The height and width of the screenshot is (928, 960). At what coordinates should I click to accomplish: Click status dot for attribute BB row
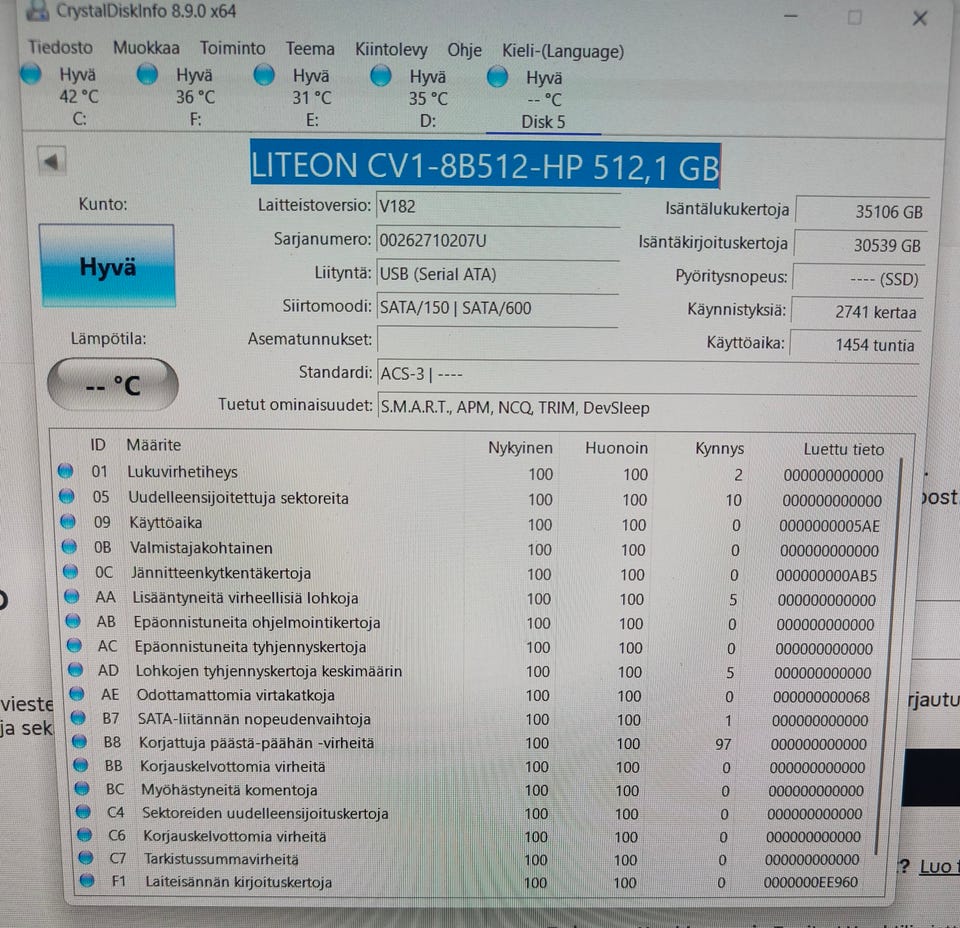(81, 765)
